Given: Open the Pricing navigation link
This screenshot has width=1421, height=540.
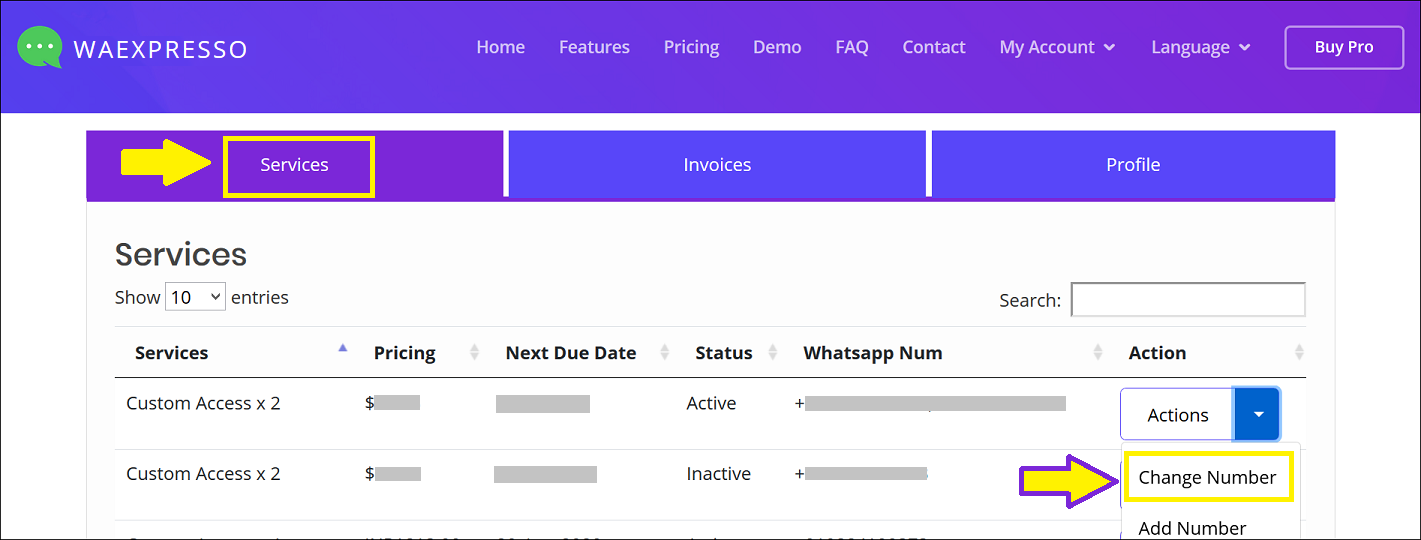Looking at the screenshot, I should pyautogui.click(x=691, y=47).
